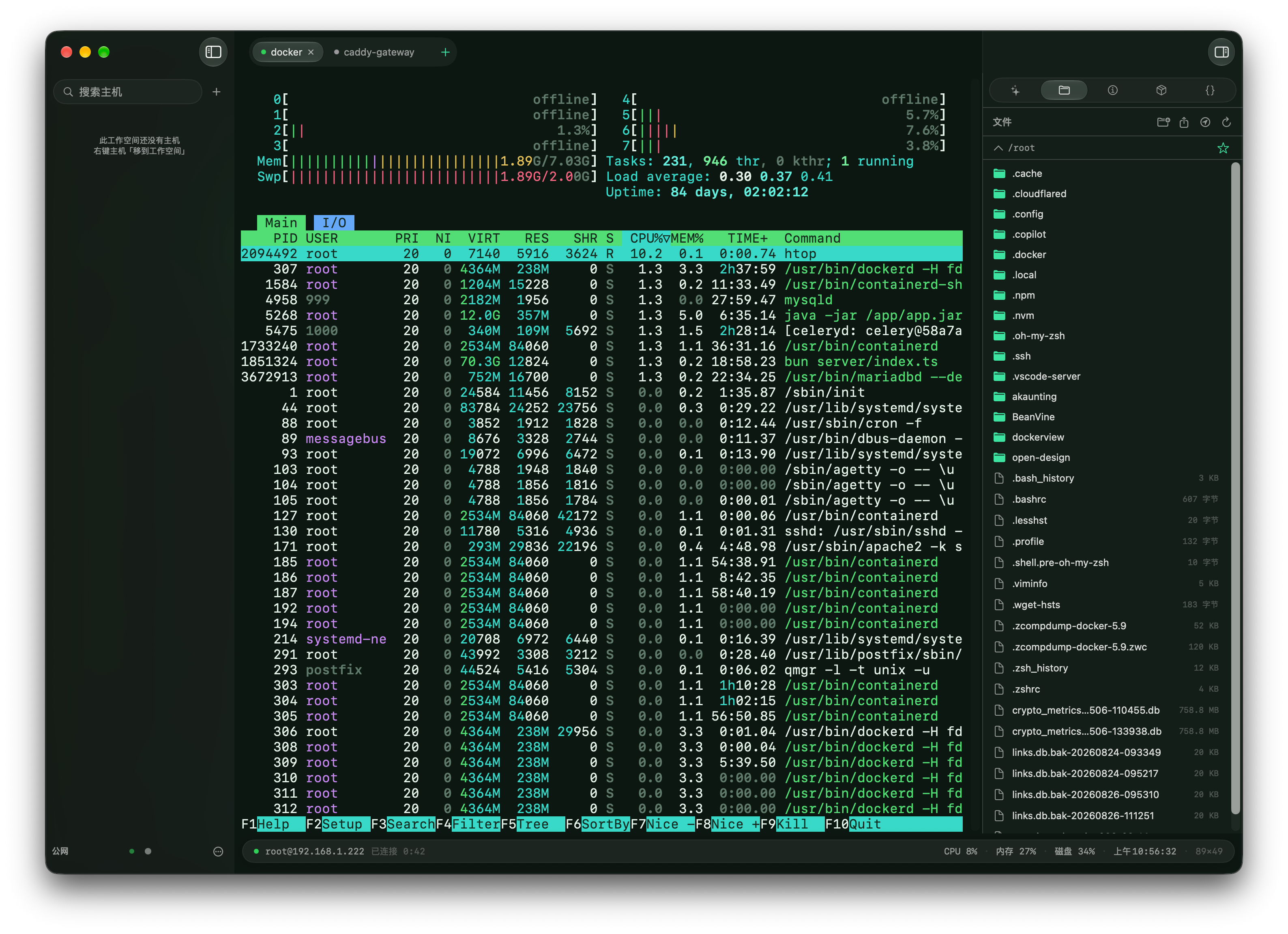Click F2 Setup in htop footer

coord(338,824)
